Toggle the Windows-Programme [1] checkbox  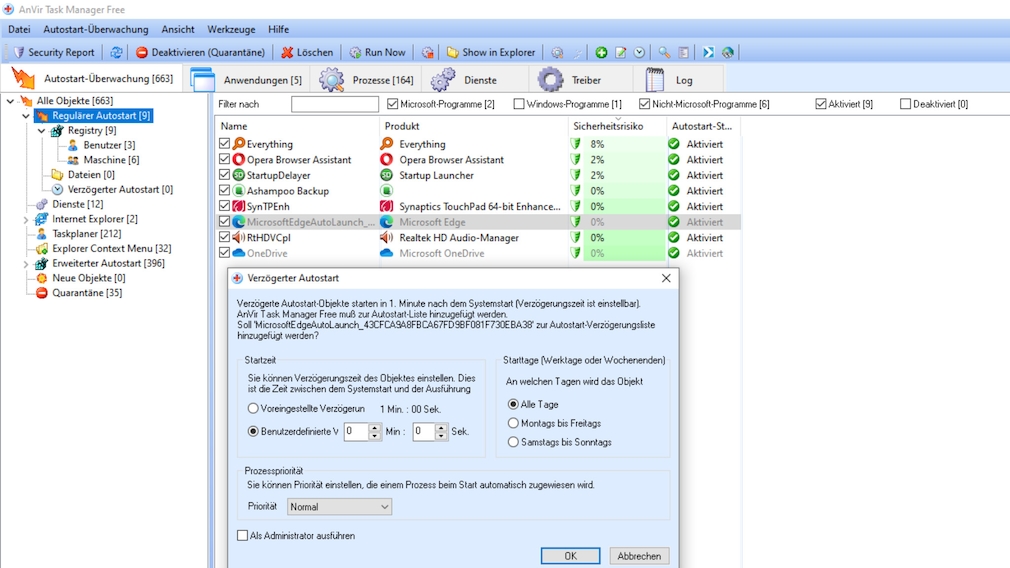tap(519, 104)
